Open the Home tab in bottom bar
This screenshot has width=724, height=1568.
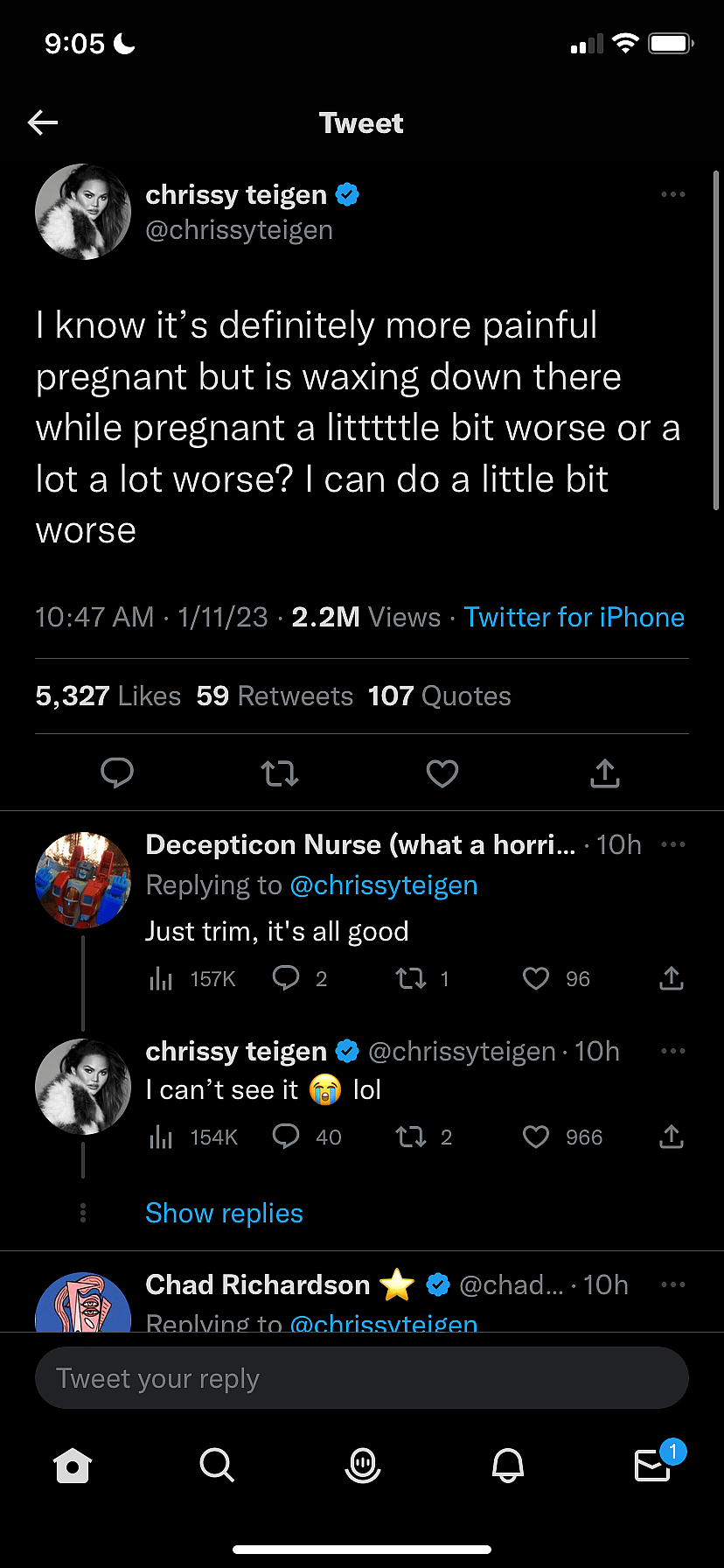coord(72,1466)
